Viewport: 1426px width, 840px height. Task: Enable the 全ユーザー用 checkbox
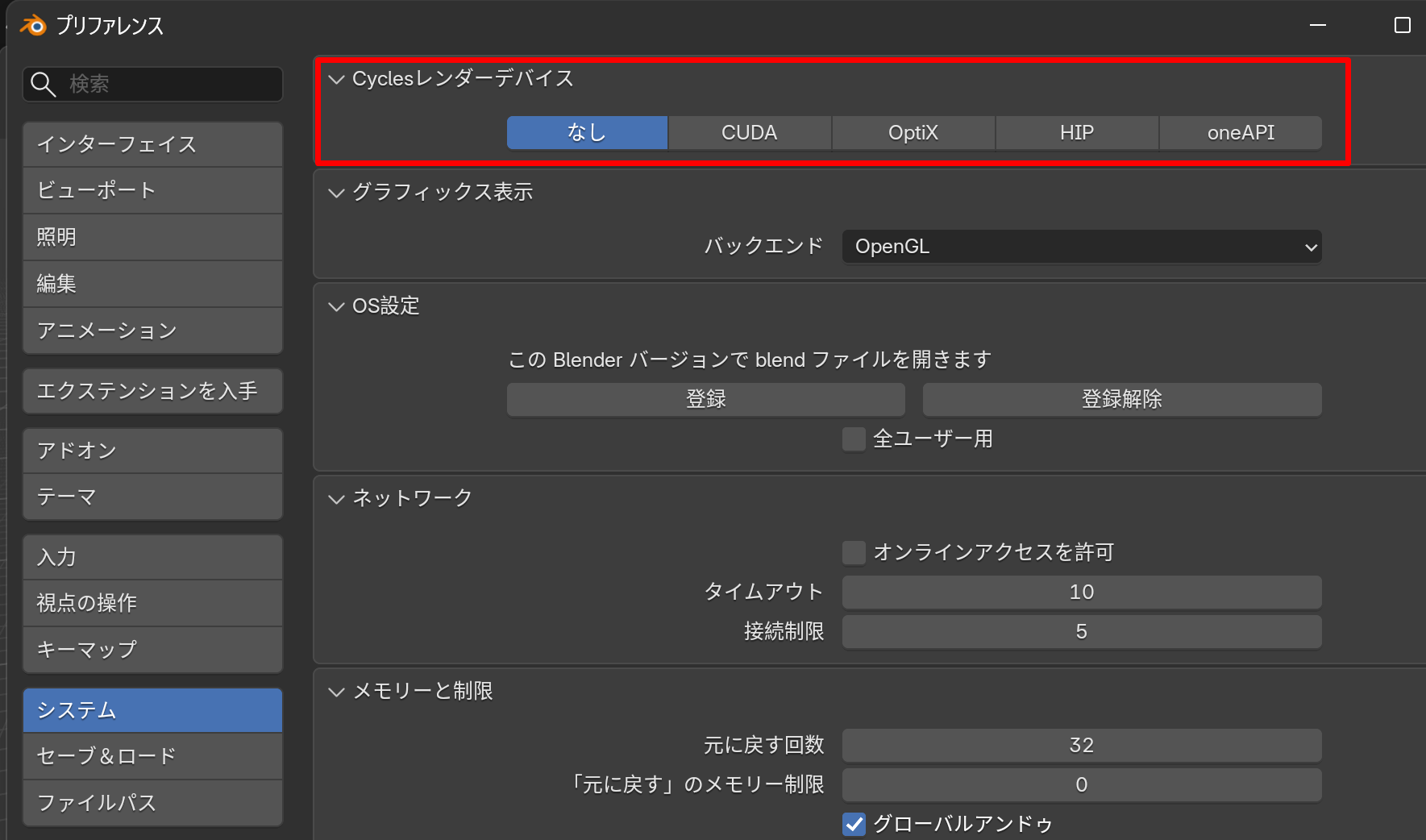click(x=854, y=439)
